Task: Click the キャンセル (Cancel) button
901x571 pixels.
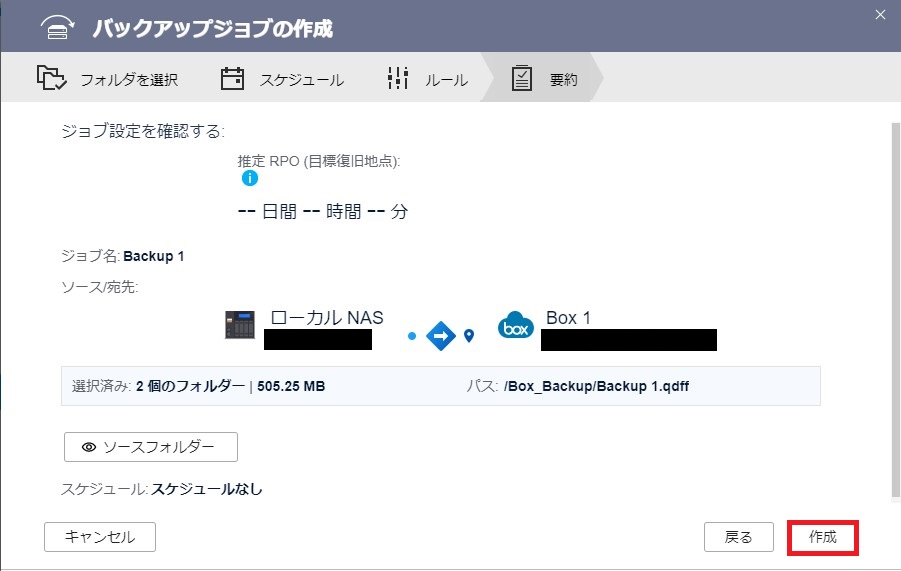Action: pyautogui.click(x=100, y=537)
